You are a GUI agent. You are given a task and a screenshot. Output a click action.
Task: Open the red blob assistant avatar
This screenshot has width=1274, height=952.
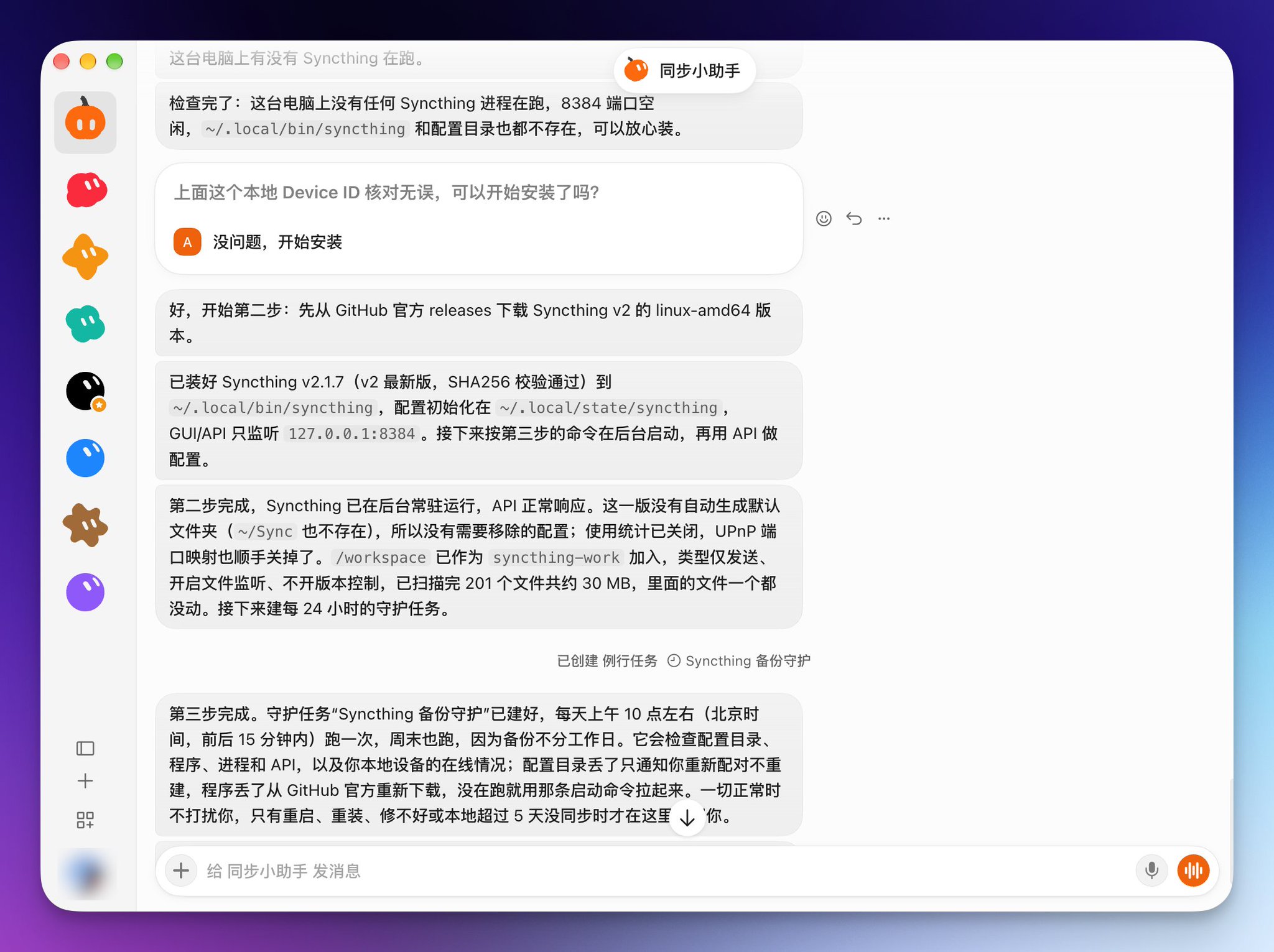86,190
